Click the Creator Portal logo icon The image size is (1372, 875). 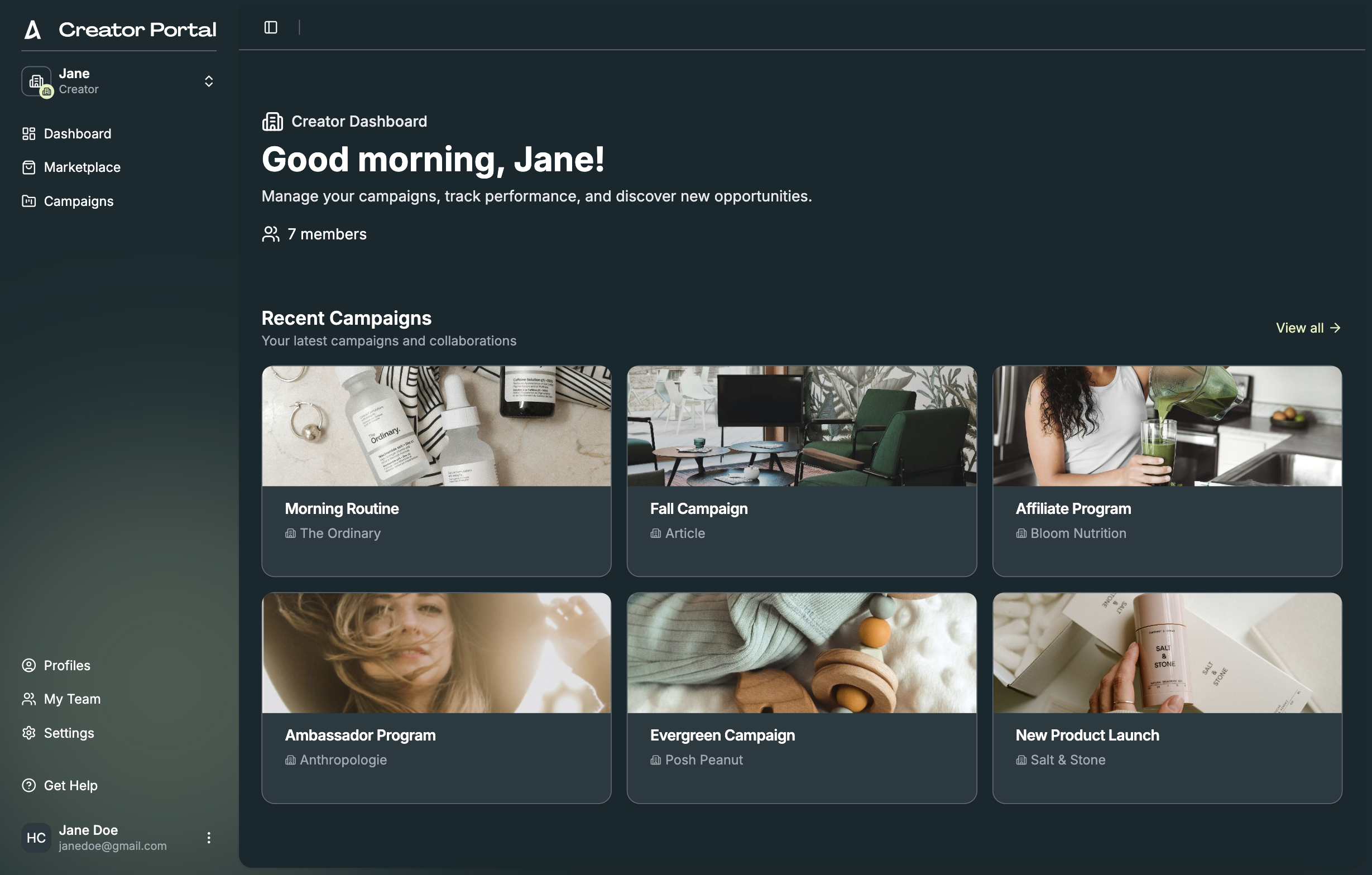pos(32,30)
